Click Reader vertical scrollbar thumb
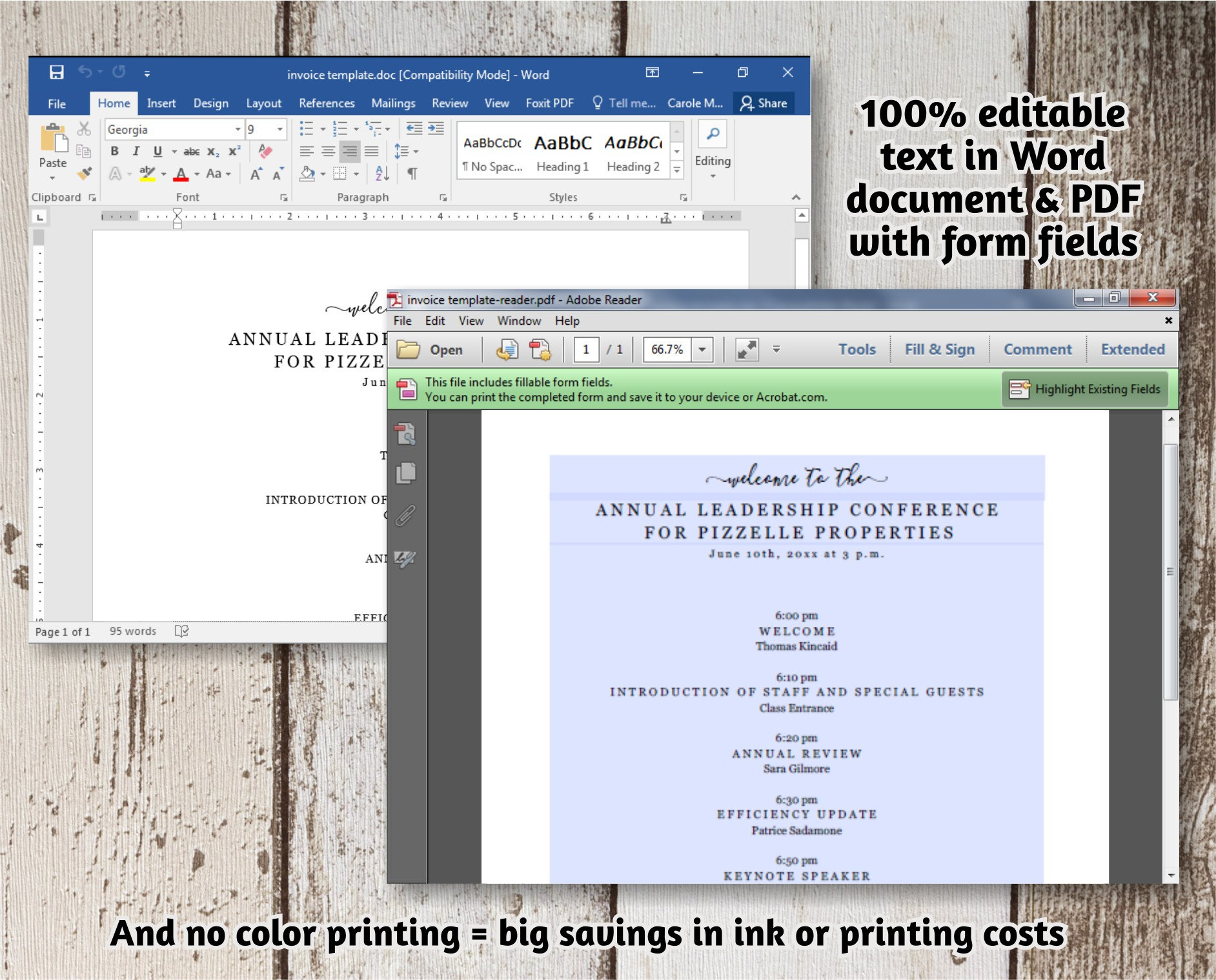The image size is (1216, 980). coord(1170,572)
